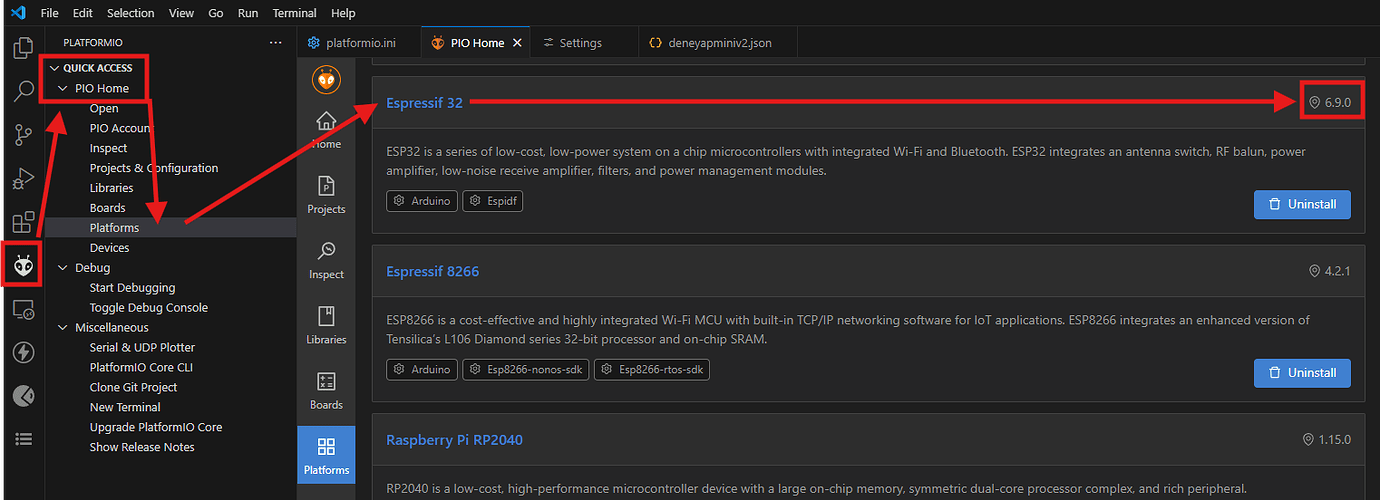
Task: Open the Terminal menu
Action: pyautogui.click(x=294, y=13)
